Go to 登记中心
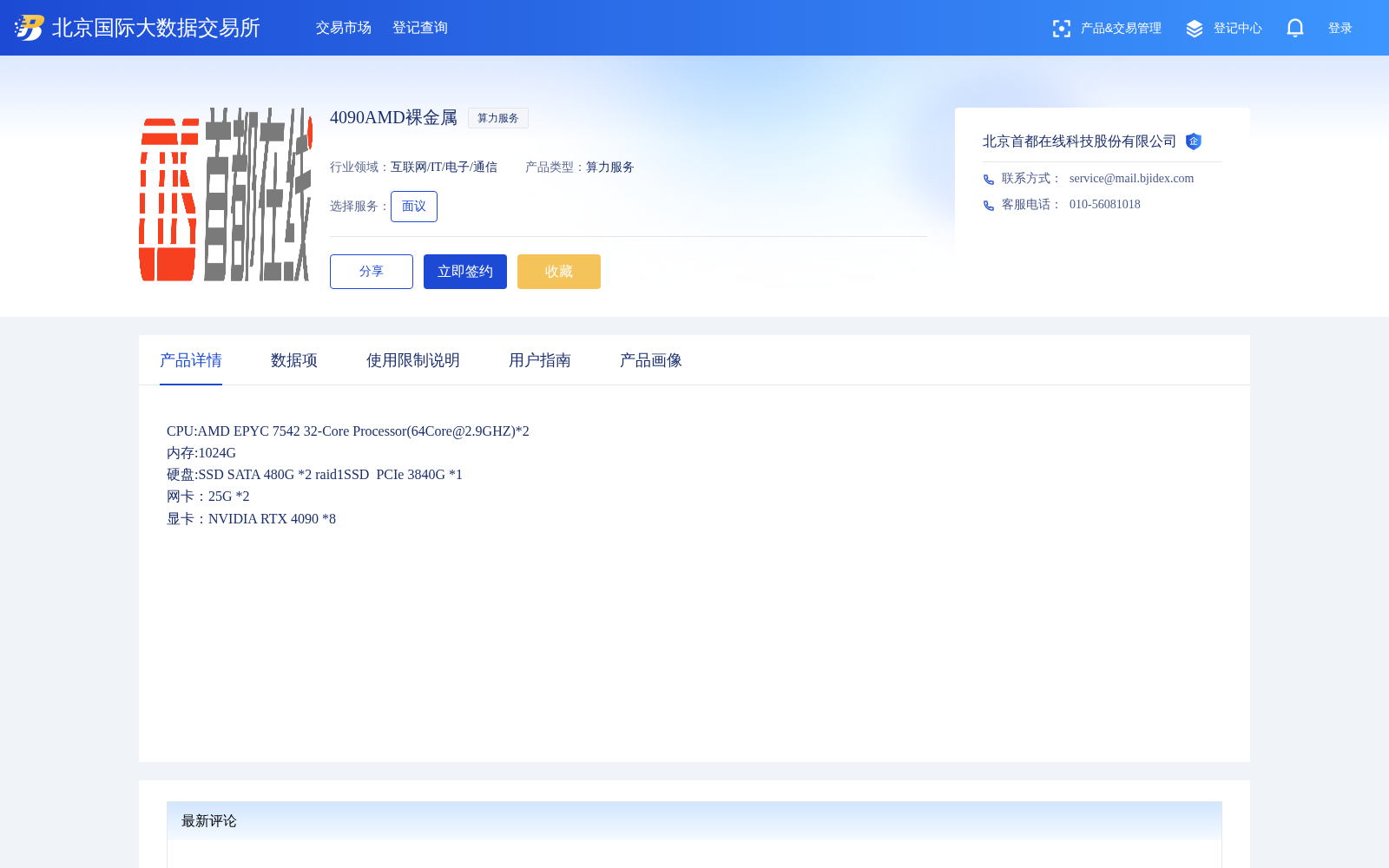Screen dimensions: 1389x868 click(x=1238, y=29)
